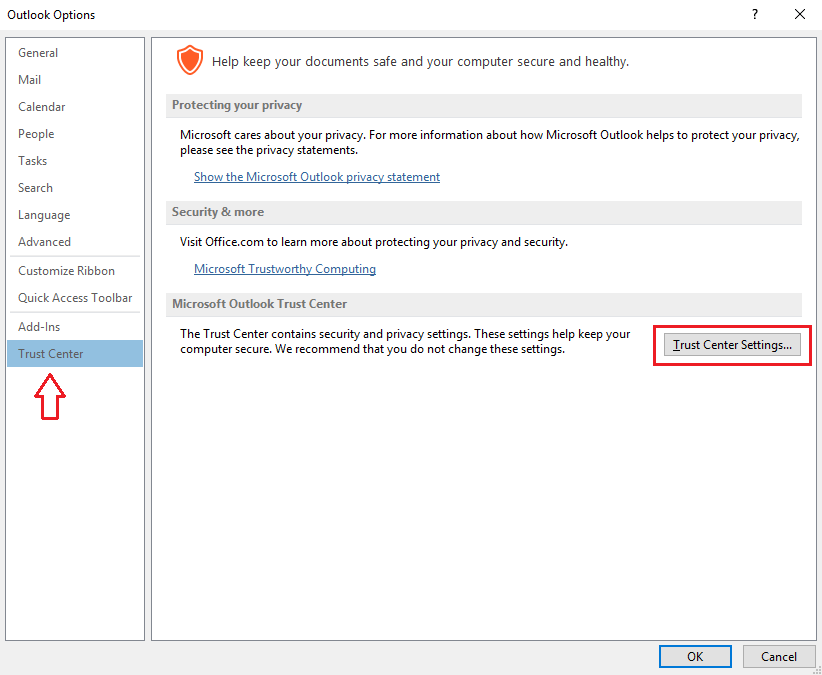Click the help question mark icon
Screen dimensions: 822x675
[x=754, y=15]
